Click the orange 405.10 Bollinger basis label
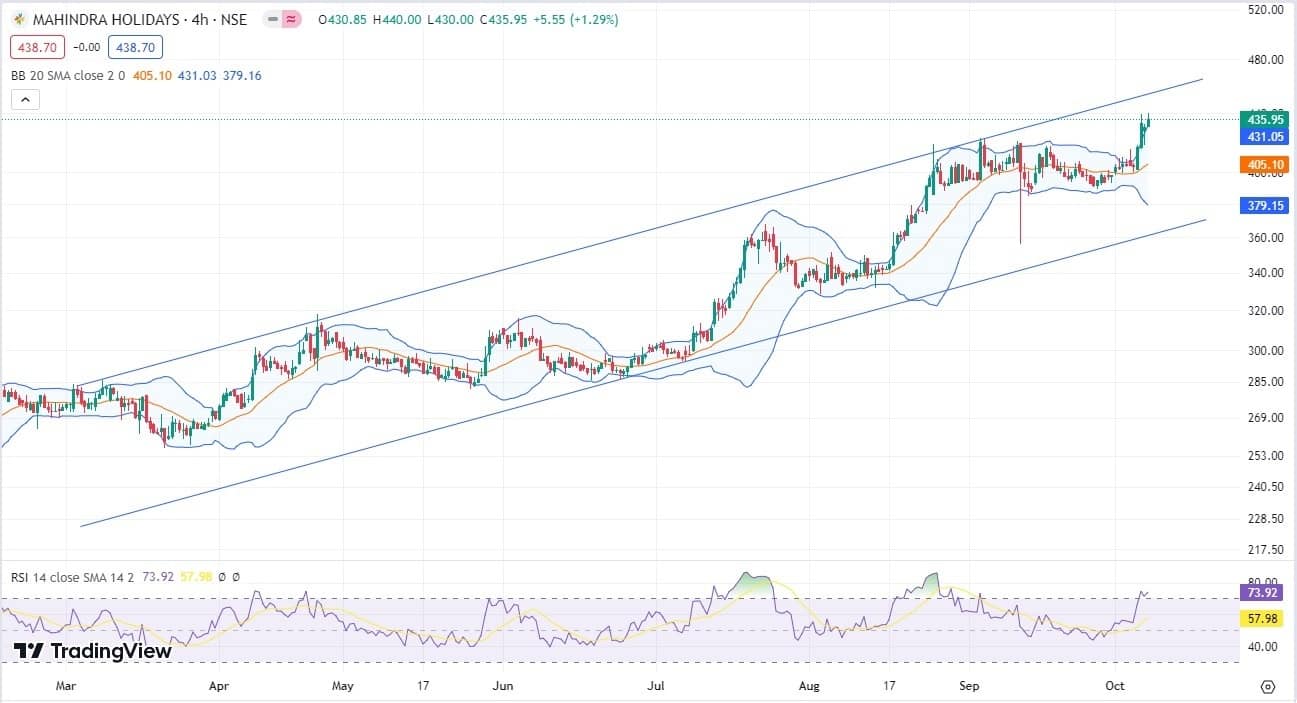Screen dimensions: 1297x703 pyautogui.click(x=1263, y=165)
